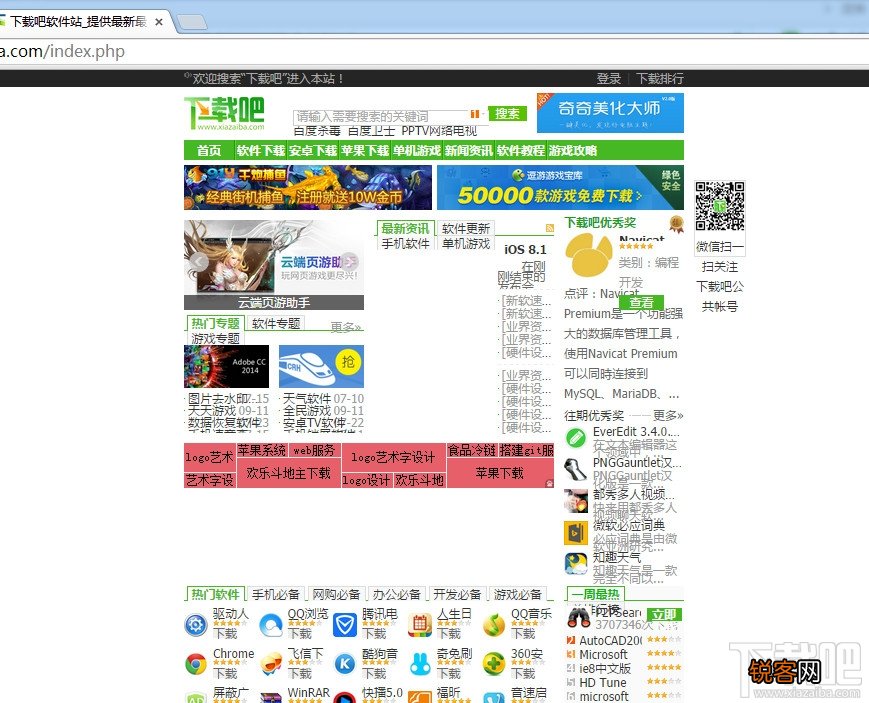869x703 pixels.
Task: Click the 50000款游戏免费下载 banner
Action: click(x=560, y=187)
